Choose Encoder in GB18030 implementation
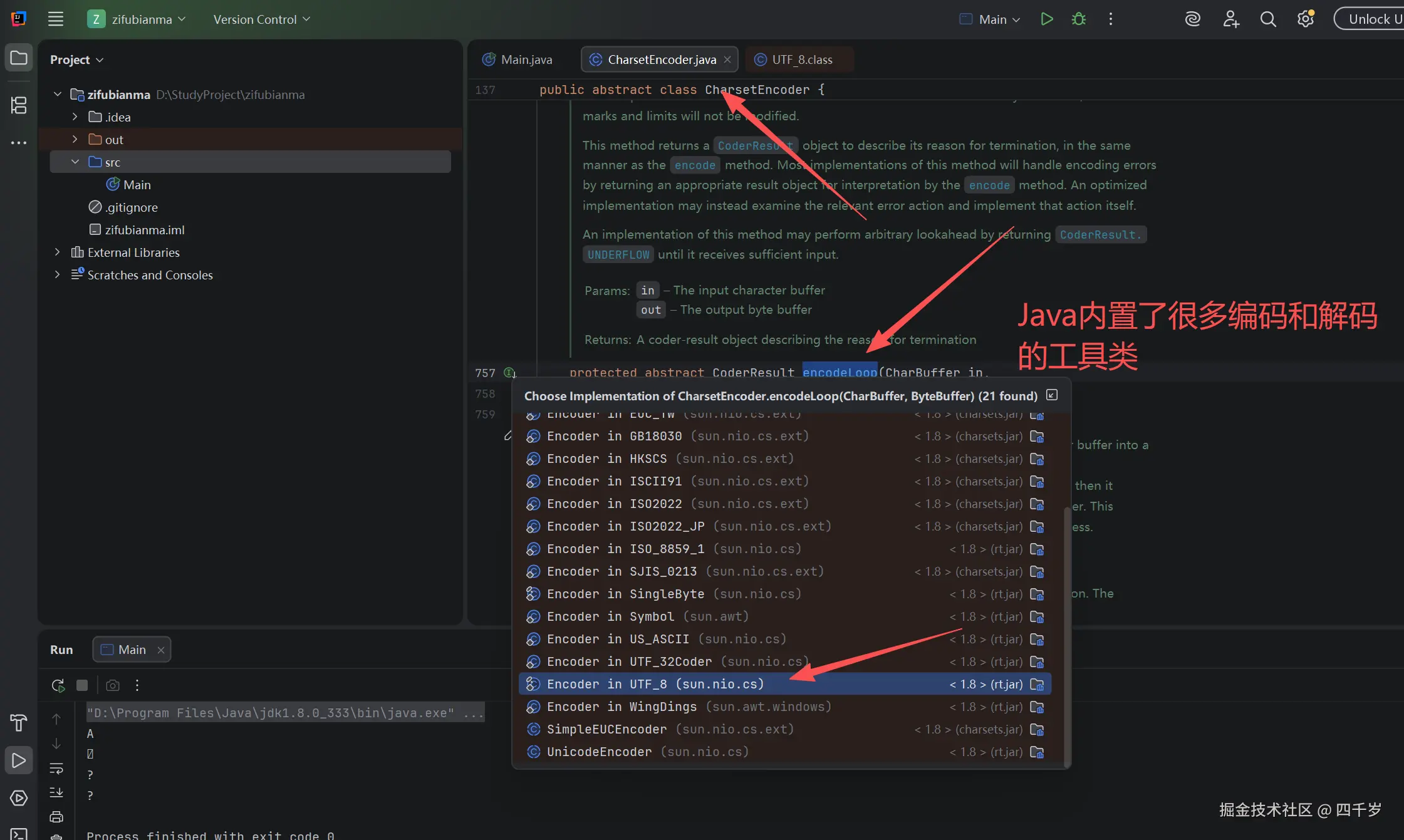 coord(785,436)
